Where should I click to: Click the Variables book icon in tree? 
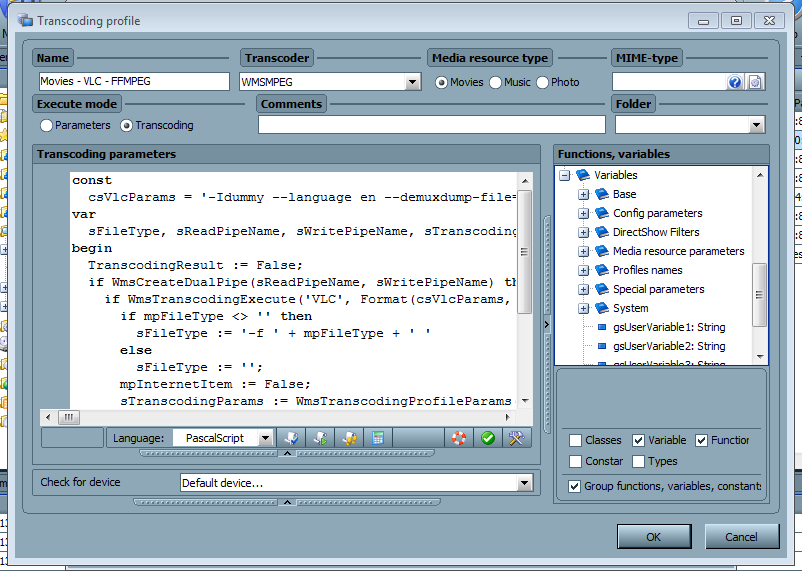[x=583, y=175]
